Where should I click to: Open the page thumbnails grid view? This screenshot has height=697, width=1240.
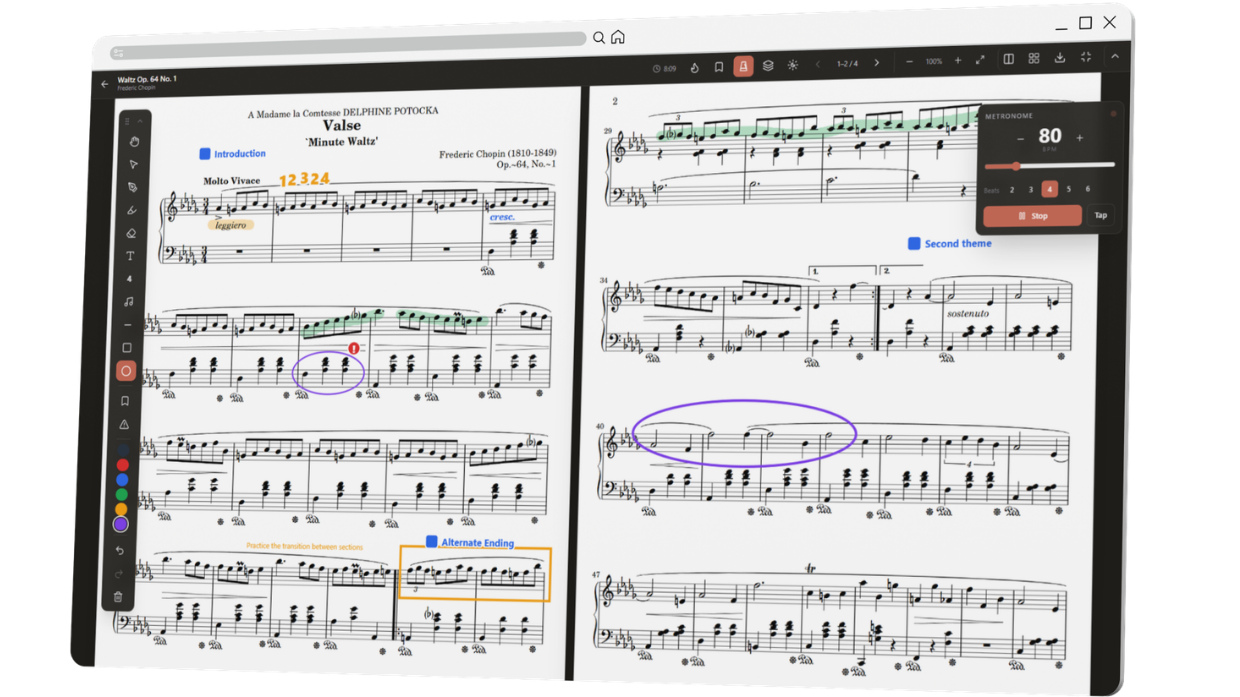[x=1034, y=59]
